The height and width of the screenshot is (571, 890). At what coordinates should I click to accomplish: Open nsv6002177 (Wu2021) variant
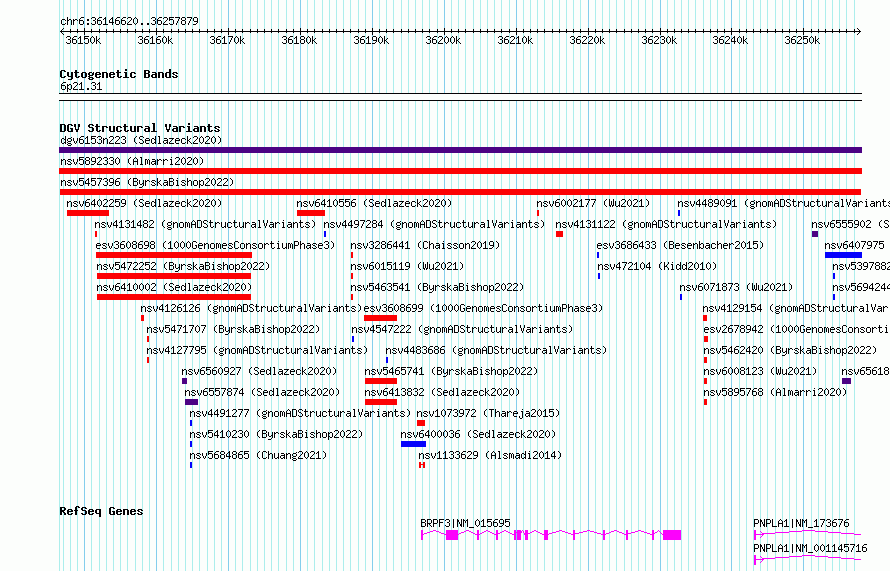(593, 203)
